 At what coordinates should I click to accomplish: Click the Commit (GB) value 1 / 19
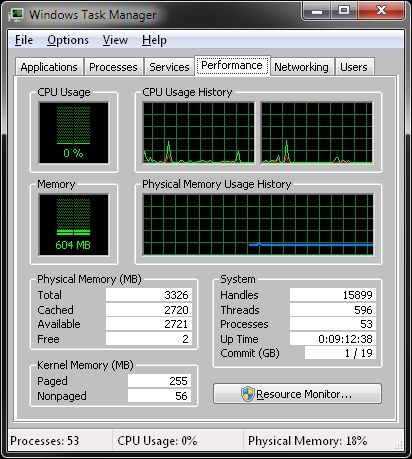point(340,353)
